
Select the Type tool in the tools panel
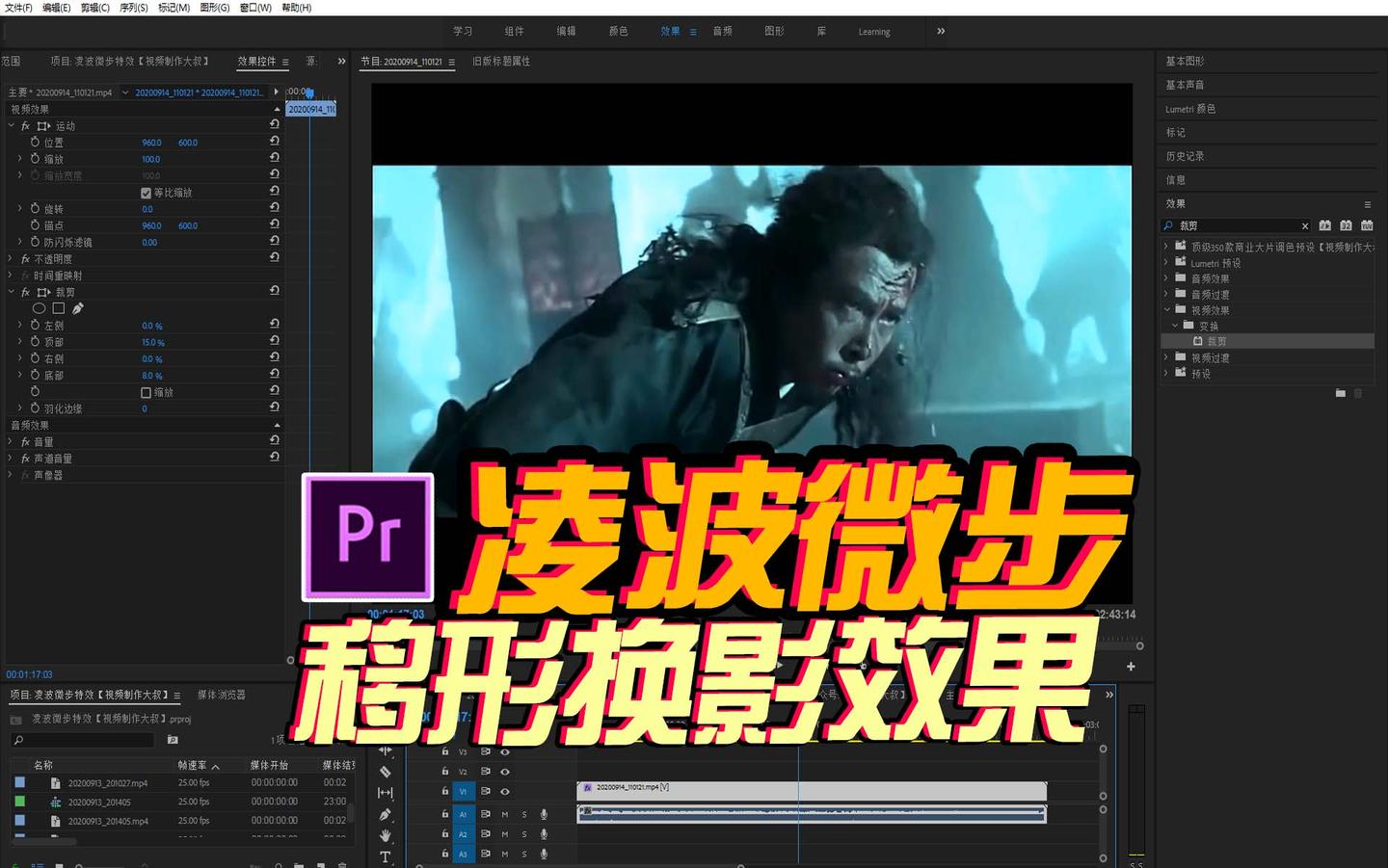click(x=386, y=856)
